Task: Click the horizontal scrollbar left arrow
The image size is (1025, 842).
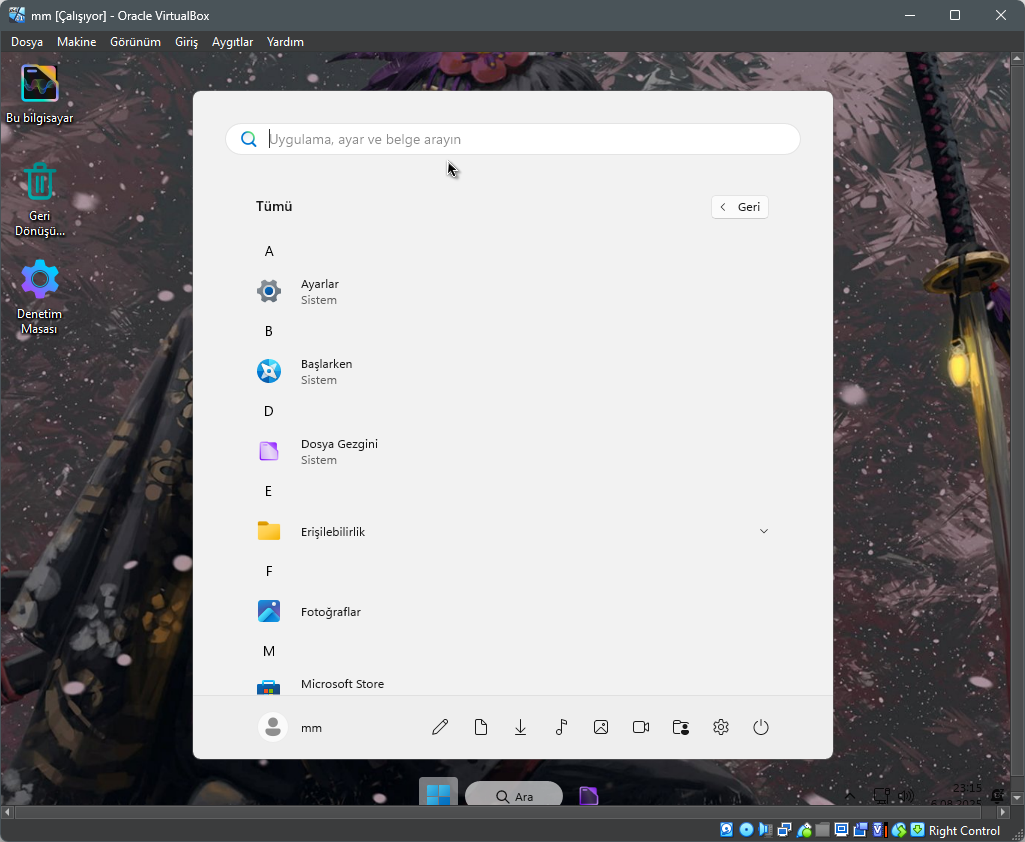Action: (x=7, y=812)
